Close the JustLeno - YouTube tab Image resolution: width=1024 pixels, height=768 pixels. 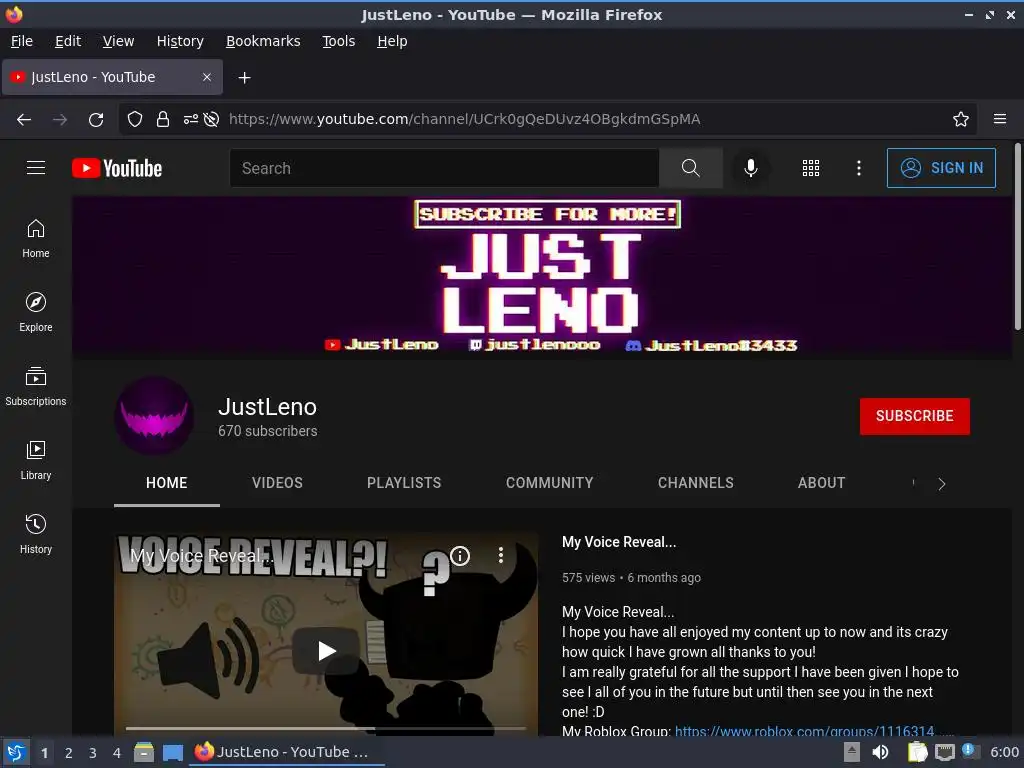207,77
